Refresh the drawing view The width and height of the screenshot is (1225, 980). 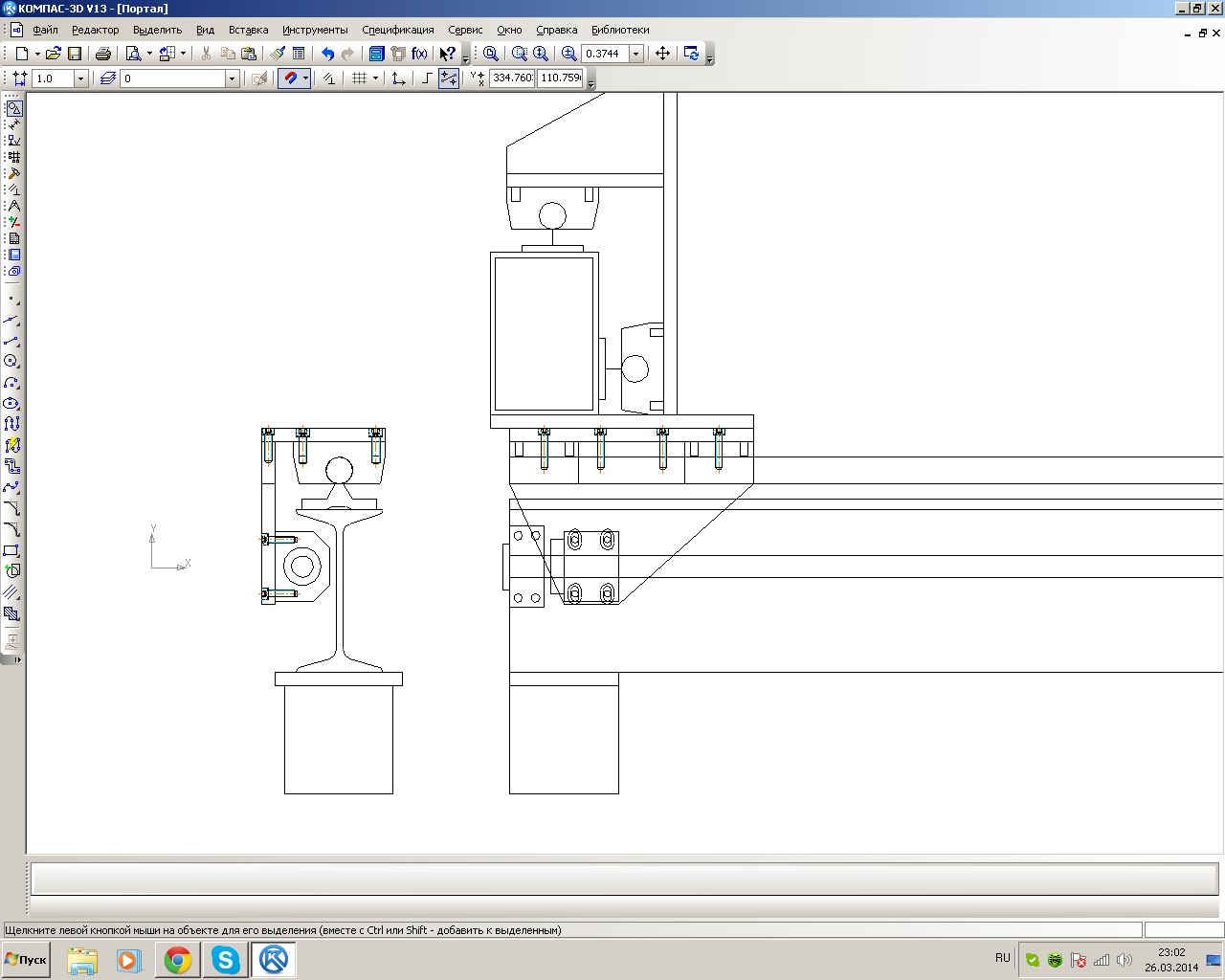point(692,54)
